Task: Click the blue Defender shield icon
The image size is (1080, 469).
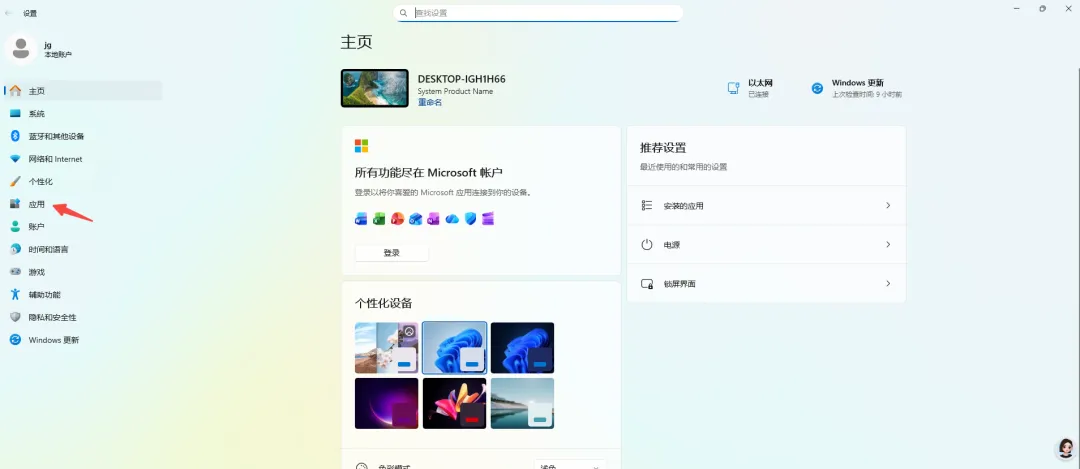Action: (470, 219)
